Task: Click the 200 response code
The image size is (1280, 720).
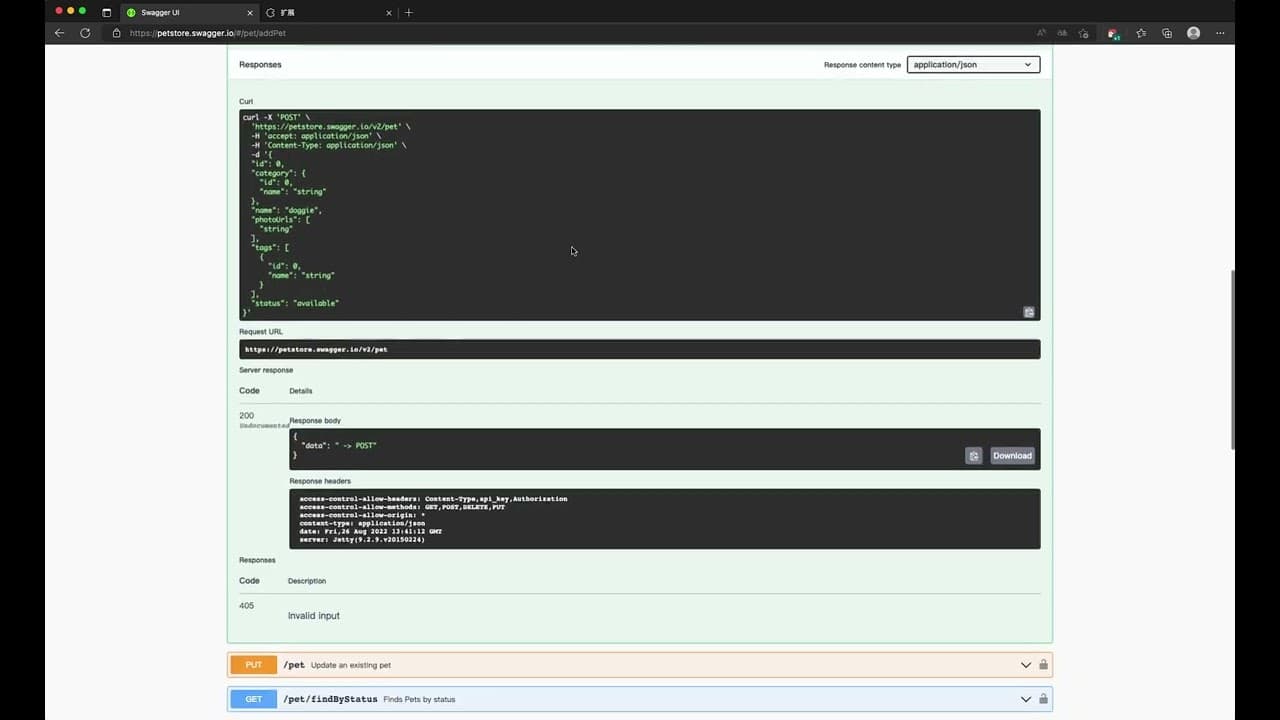Action: click(246, 415)
